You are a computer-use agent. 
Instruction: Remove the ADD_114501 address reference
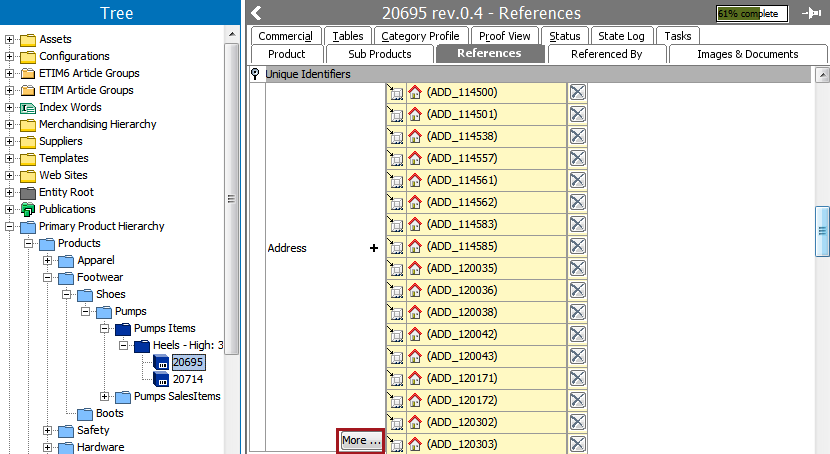(578, 114)
